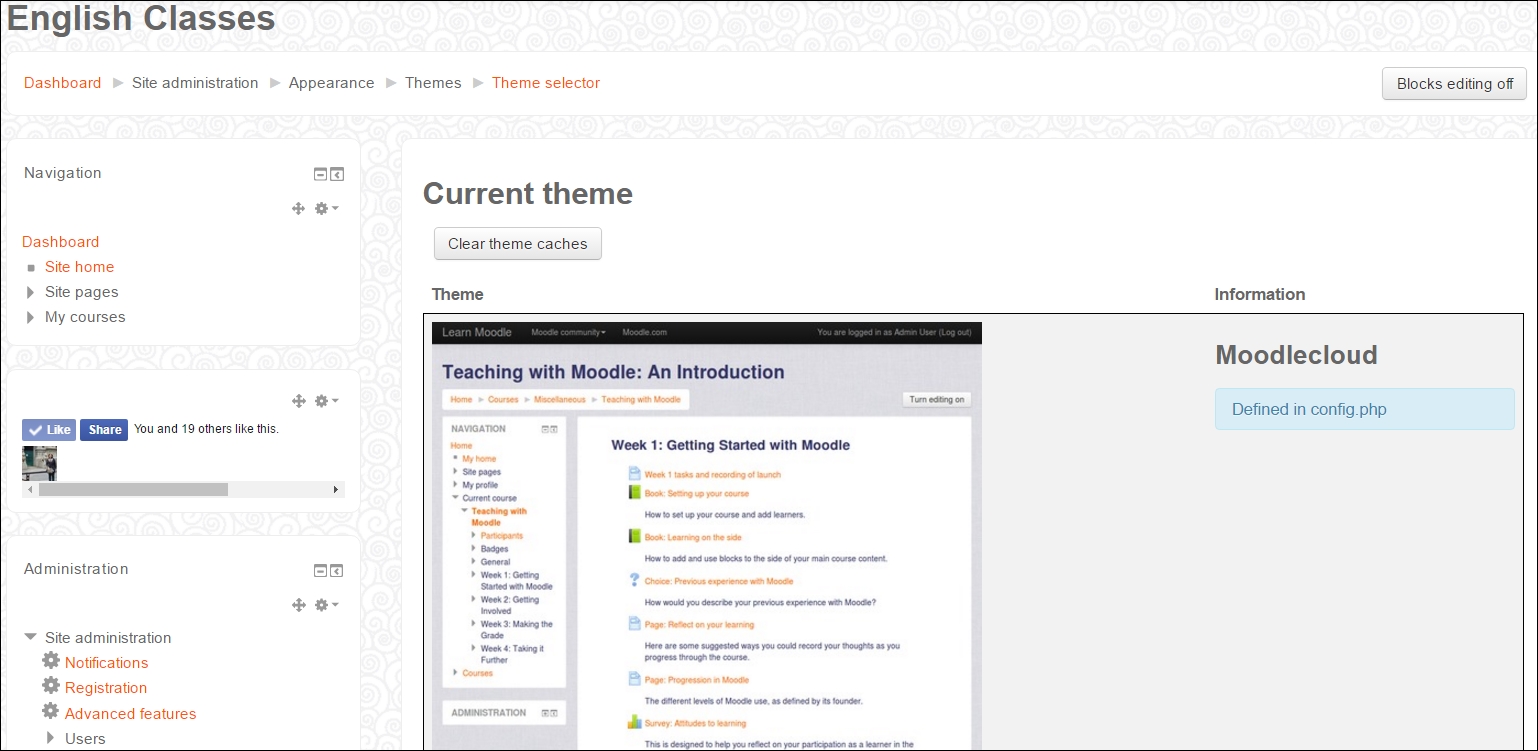1538x751 pixels.
Task: Click the My courses label
Action: pos(85,317)
